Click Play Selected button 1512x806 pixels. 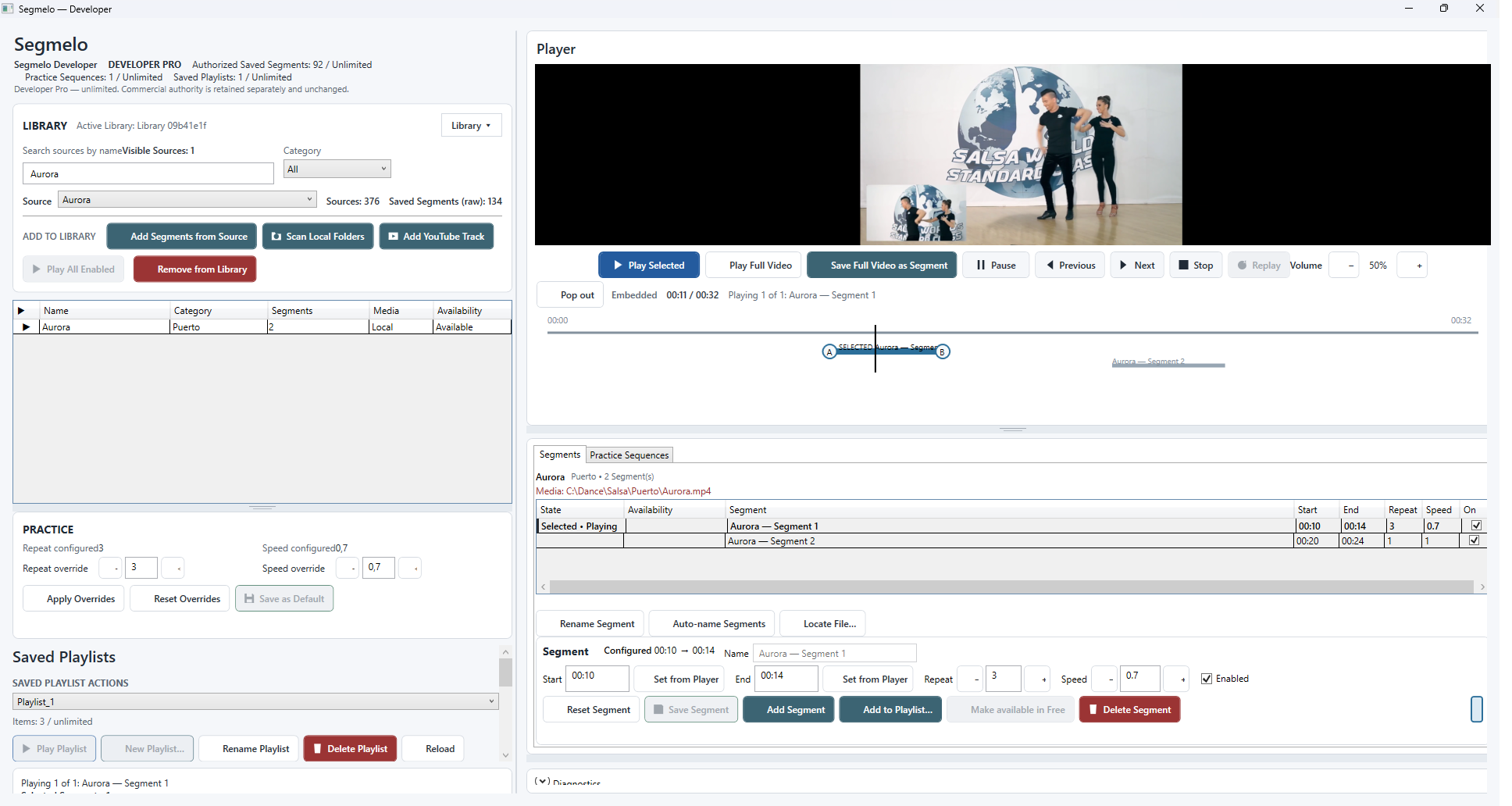[648, 266]
